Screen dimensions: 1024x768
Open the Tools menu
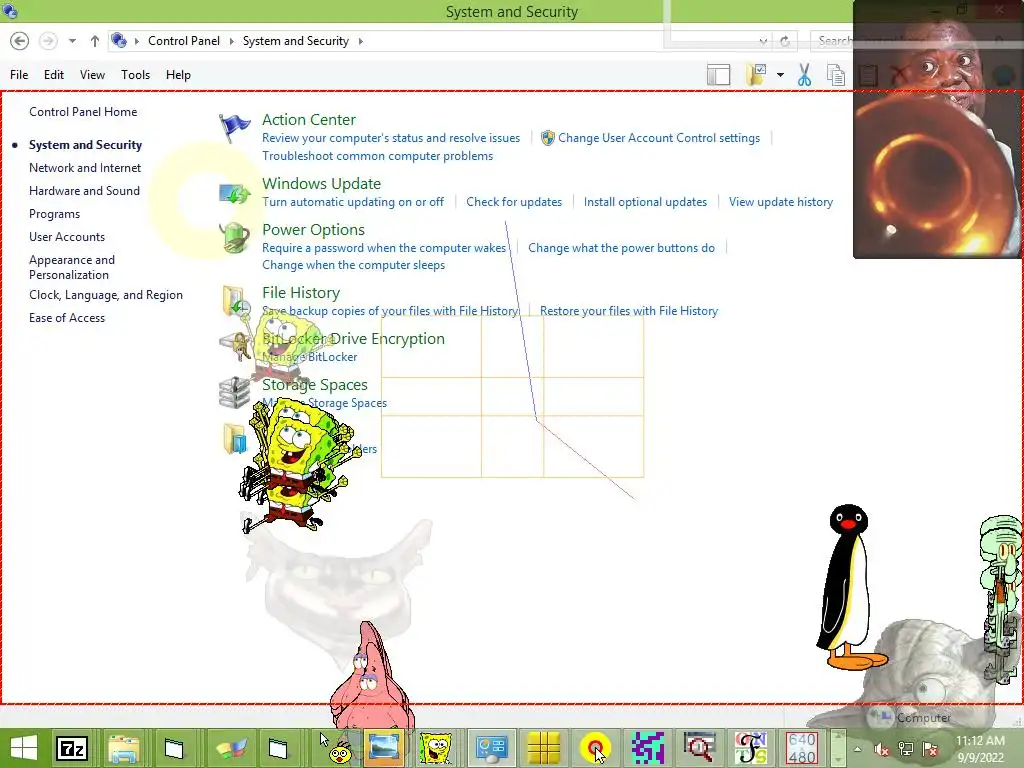[x=135, y=75]
